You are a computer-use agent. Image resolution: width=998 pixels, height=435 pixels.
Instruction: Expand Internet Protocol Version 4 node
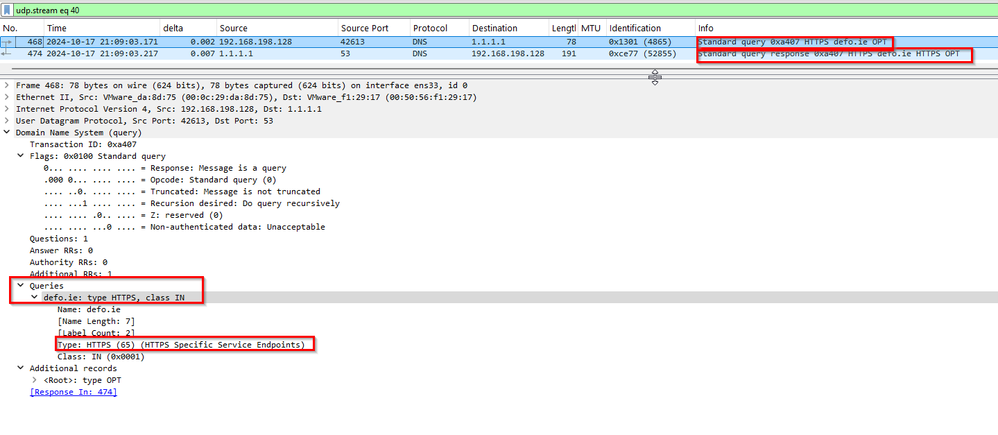[x=6, y=109]
